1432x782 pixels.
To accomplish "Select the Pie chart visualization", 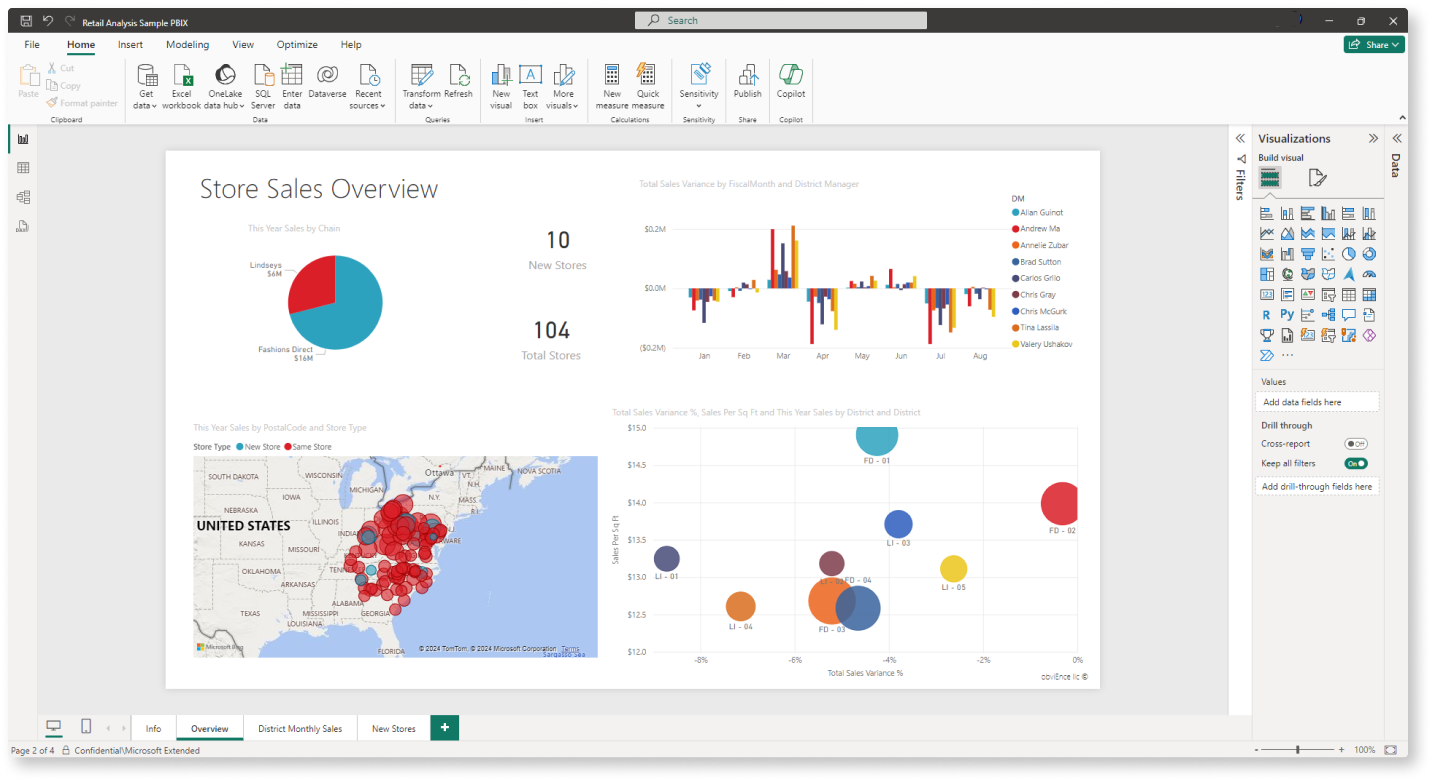I will (1349, 254).
